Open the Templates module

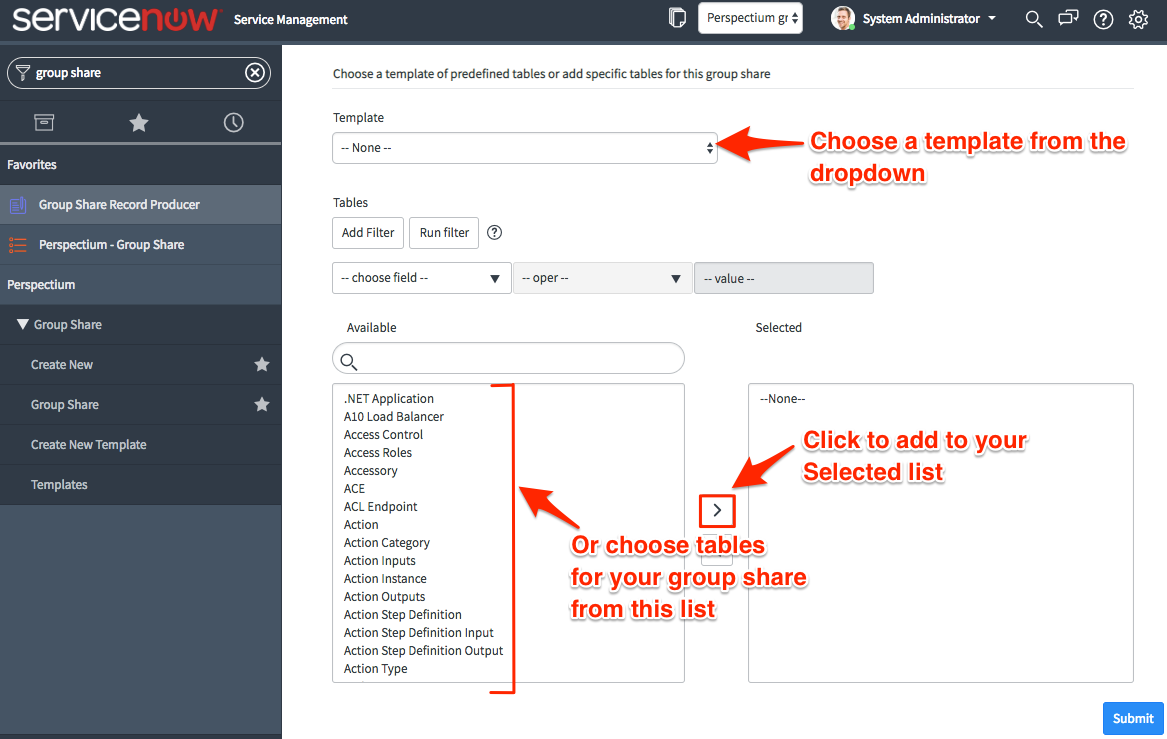point(59,484)
